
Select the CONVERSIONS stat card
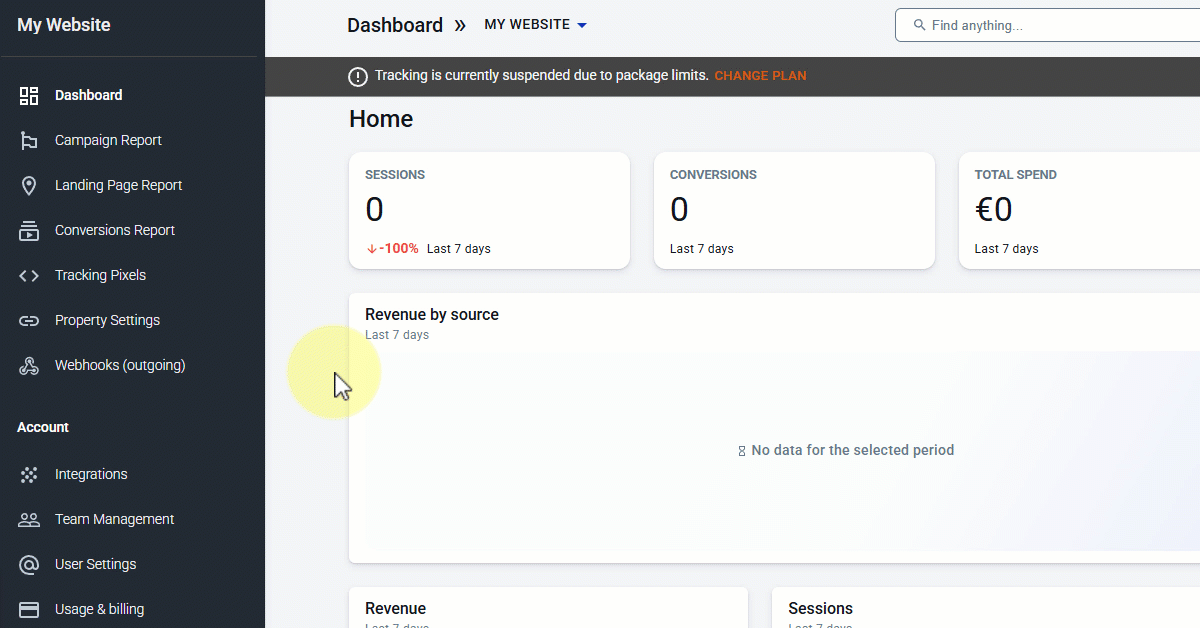pyautogui.click(x=794, y=210)
